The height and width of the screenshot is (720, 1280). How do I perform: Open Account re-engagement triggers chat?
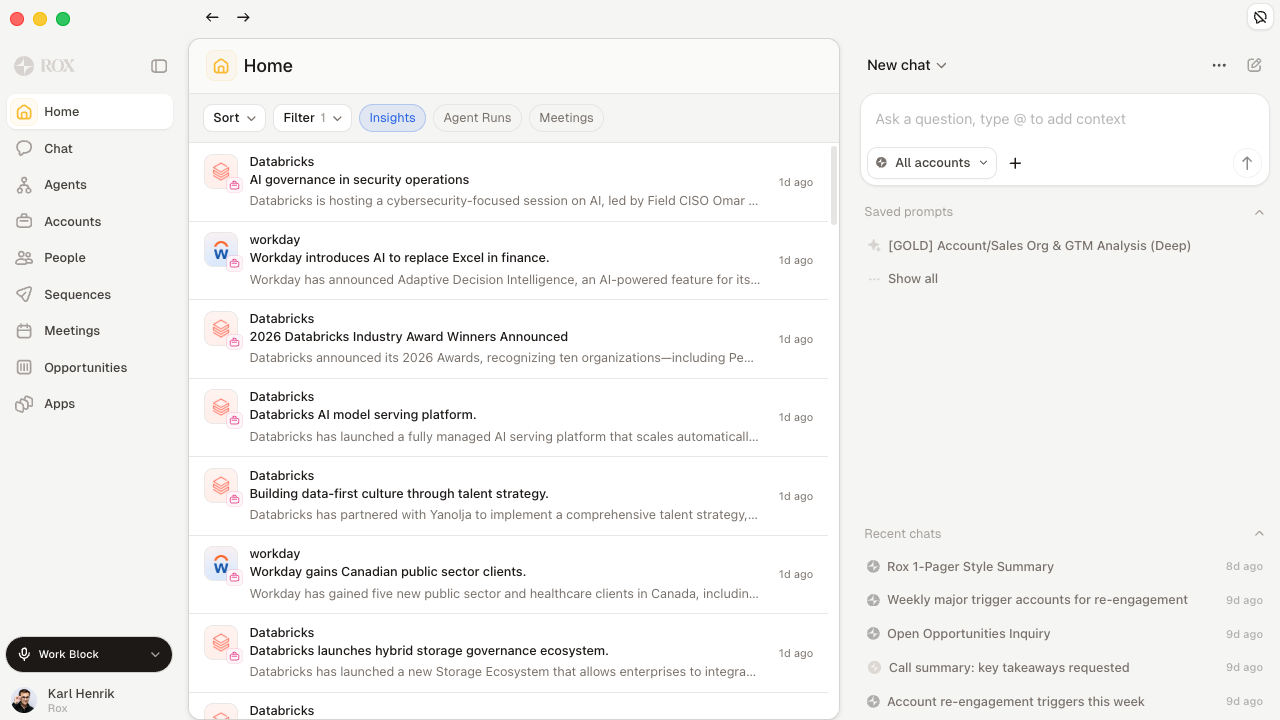[x=1065, y=702]
